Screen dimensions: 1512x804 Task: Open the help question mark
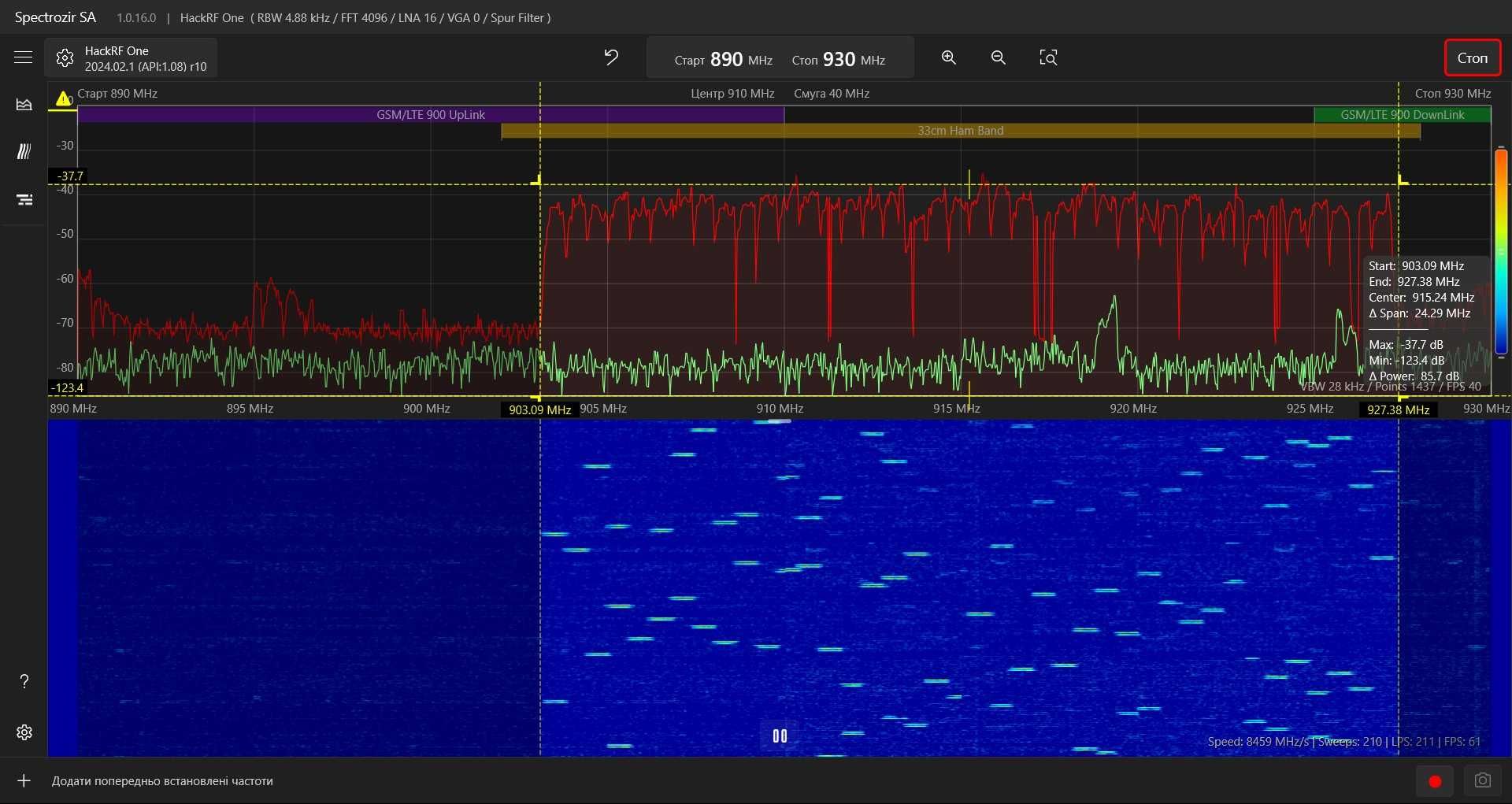24,681
